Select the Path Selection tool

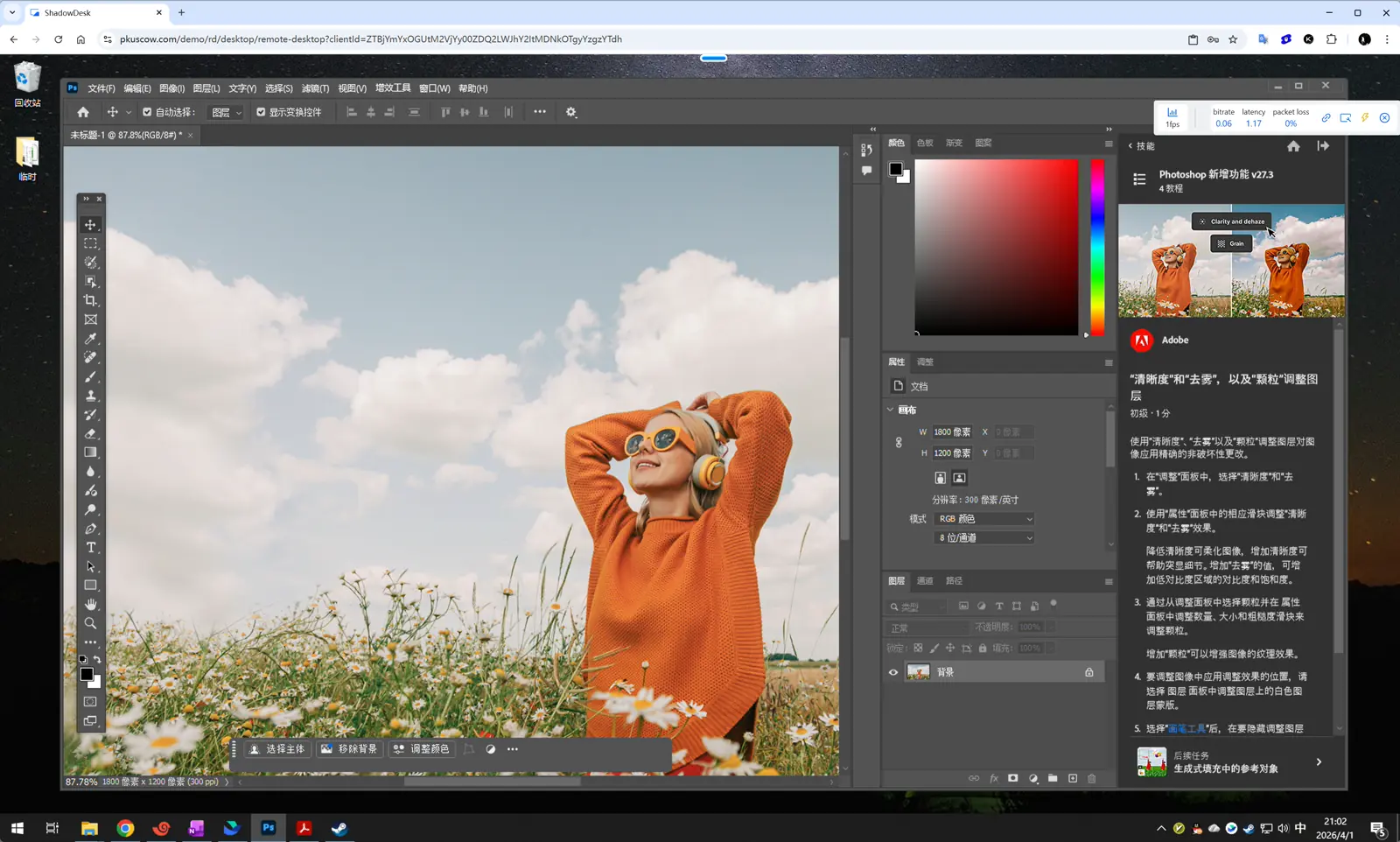90,566
